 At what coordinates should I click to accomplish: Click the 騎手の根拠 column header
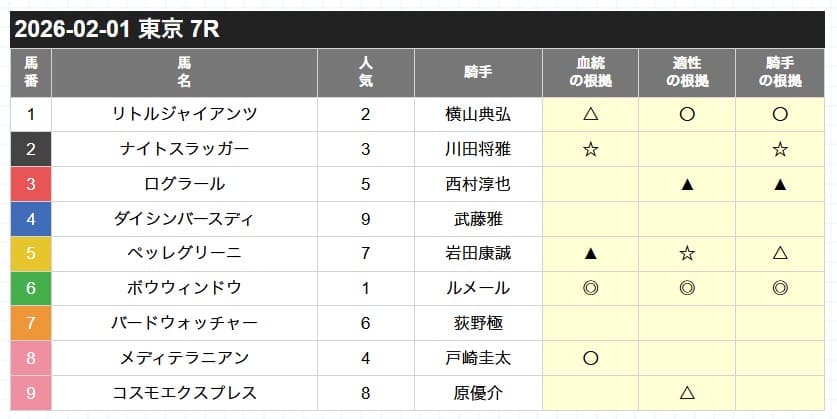point(780,72)
